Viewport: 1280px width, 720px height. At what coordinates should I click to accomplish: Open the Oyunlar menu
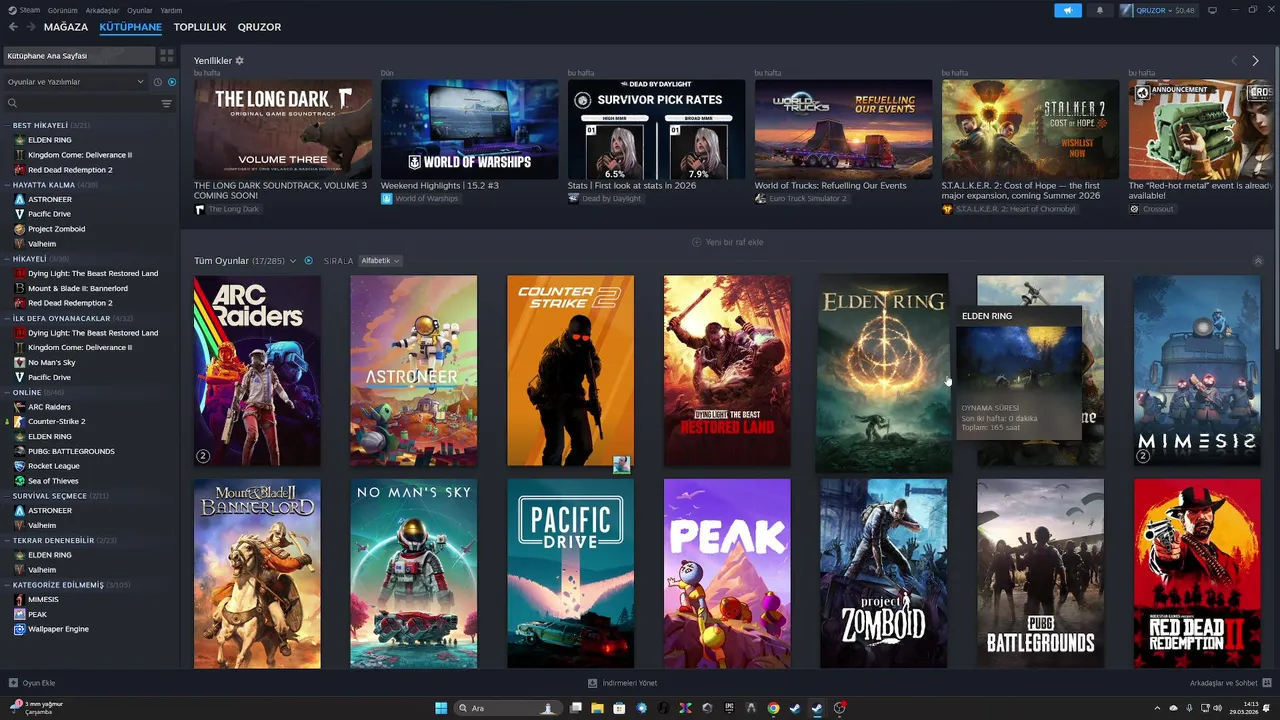(x=140, y=10)
